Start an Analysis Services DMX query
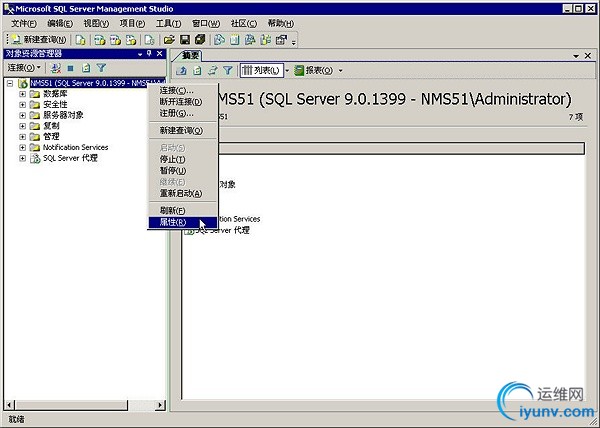The image size is (600, 428). click(115, 39)
